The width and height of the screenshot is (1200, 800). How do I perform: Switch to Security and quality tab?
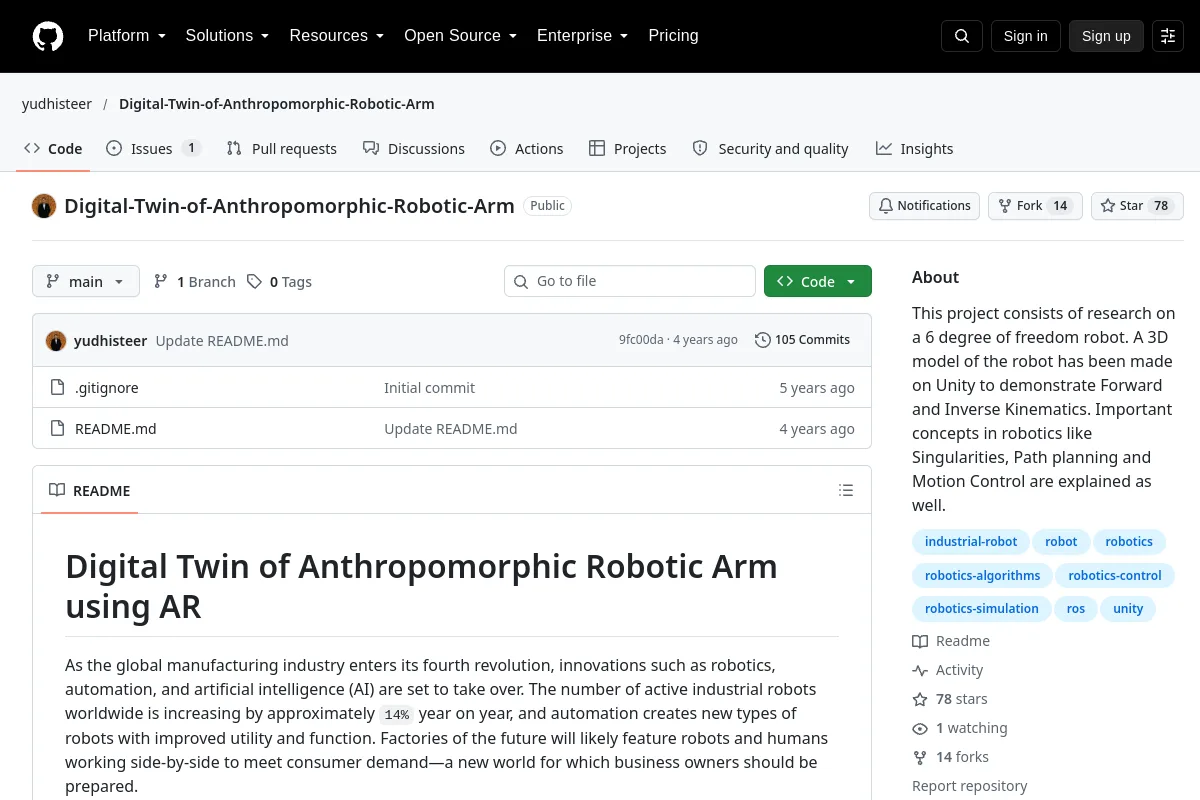coord(770,148)
